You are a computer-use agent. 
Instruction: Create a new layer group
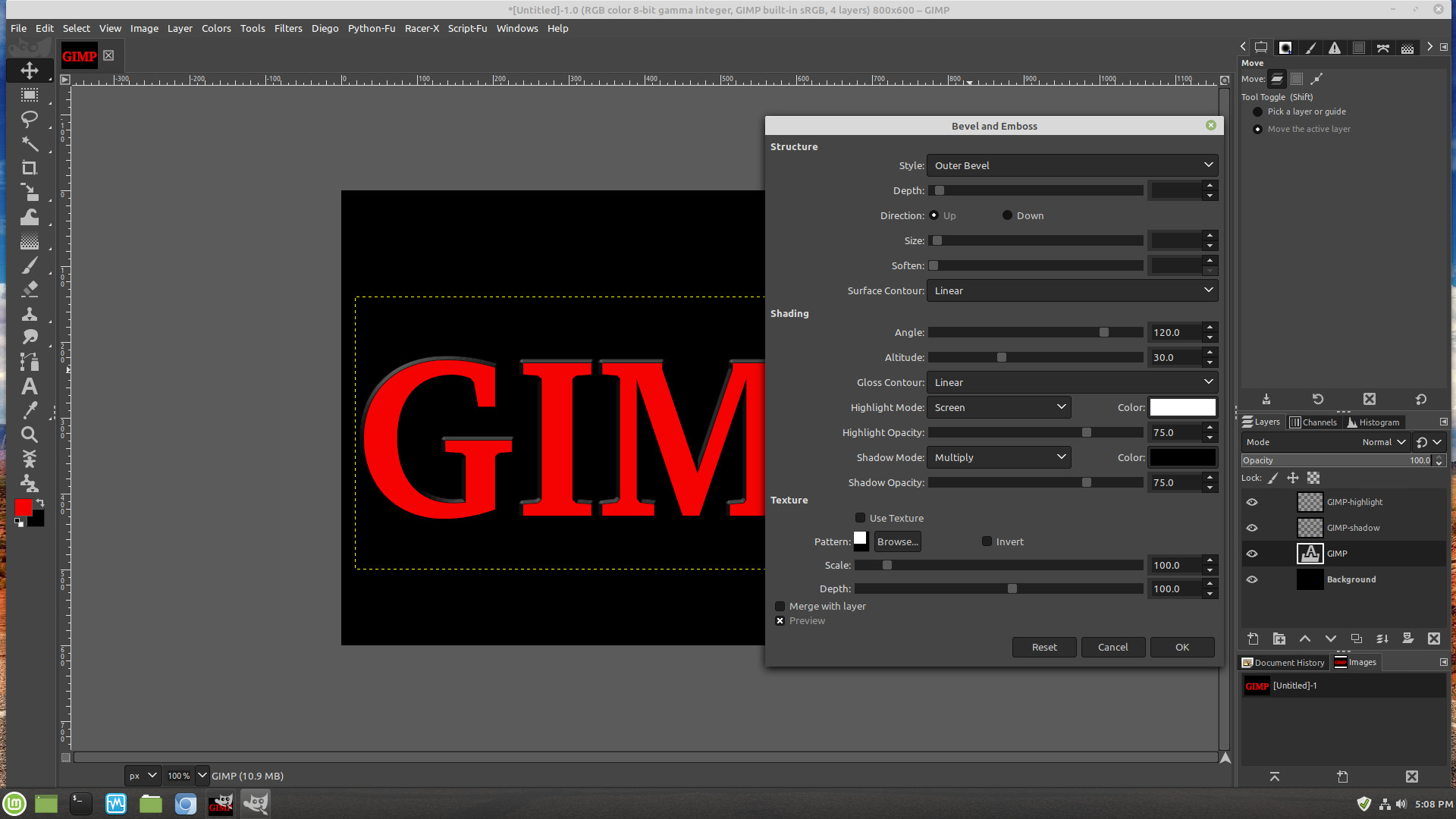[x=1279, y=639]
